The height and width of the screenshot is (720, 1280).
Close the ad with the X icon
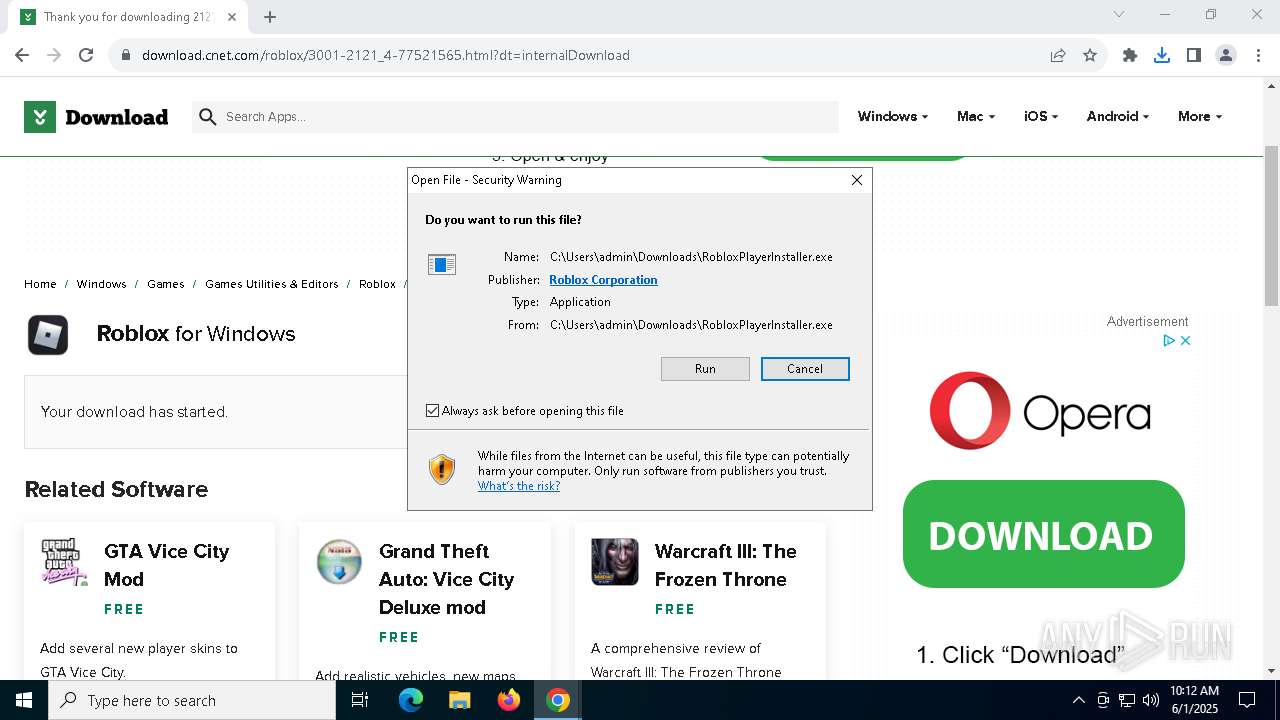point(1186,340)
